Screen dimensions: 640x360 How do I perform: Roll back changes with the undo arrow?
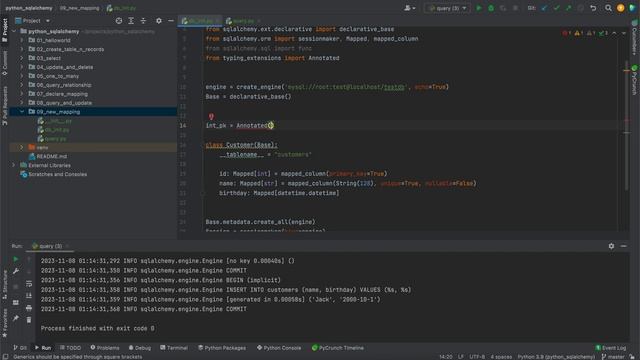point(593,8)
